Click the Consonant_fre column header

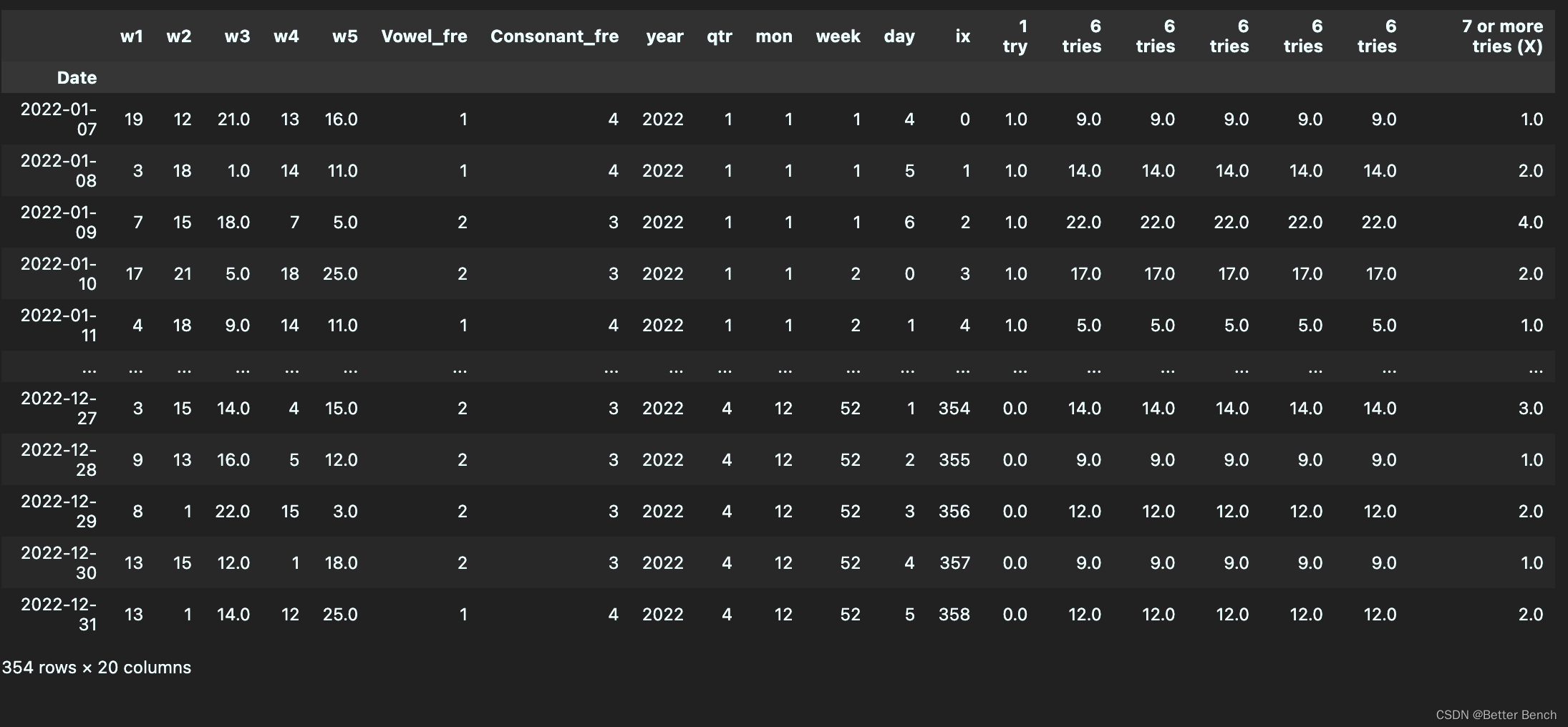pos(554,36)
